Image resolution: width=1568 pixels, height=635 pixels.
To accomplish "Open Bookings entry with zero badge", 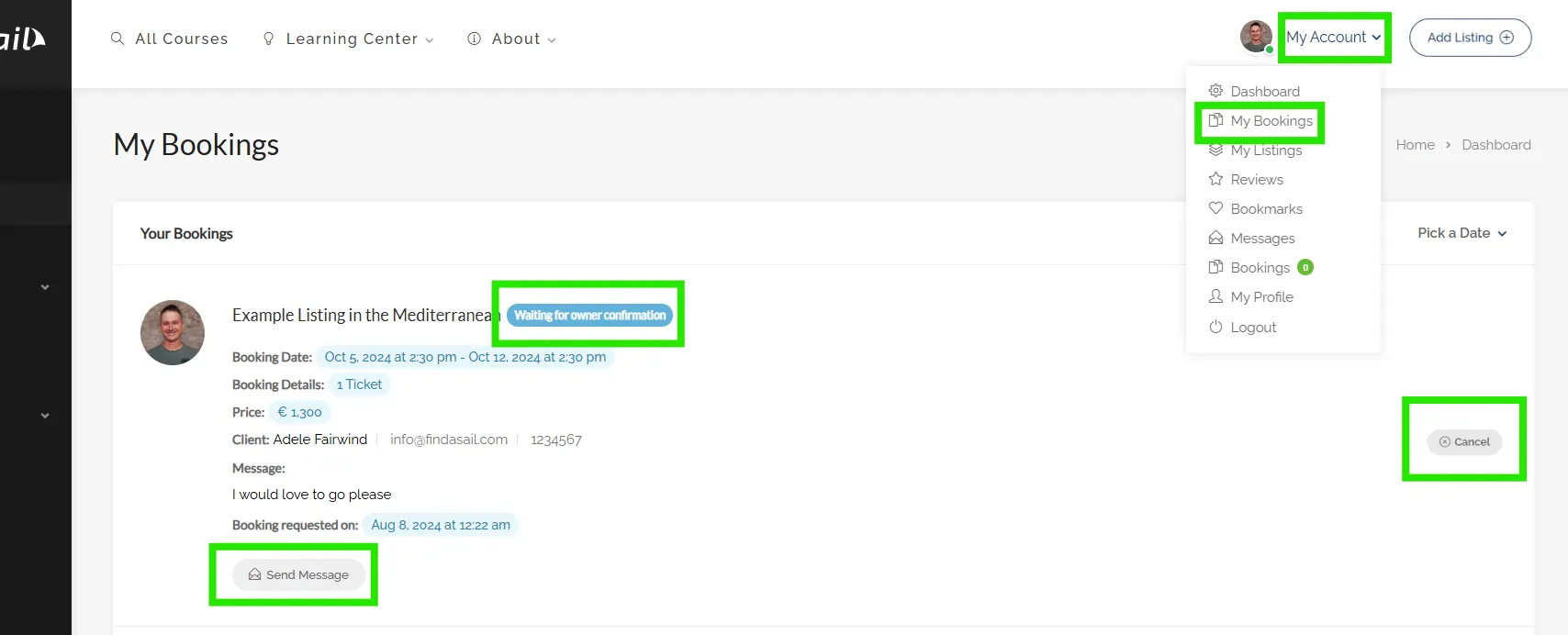I will pyautogui.click(x=1260, y=267).
